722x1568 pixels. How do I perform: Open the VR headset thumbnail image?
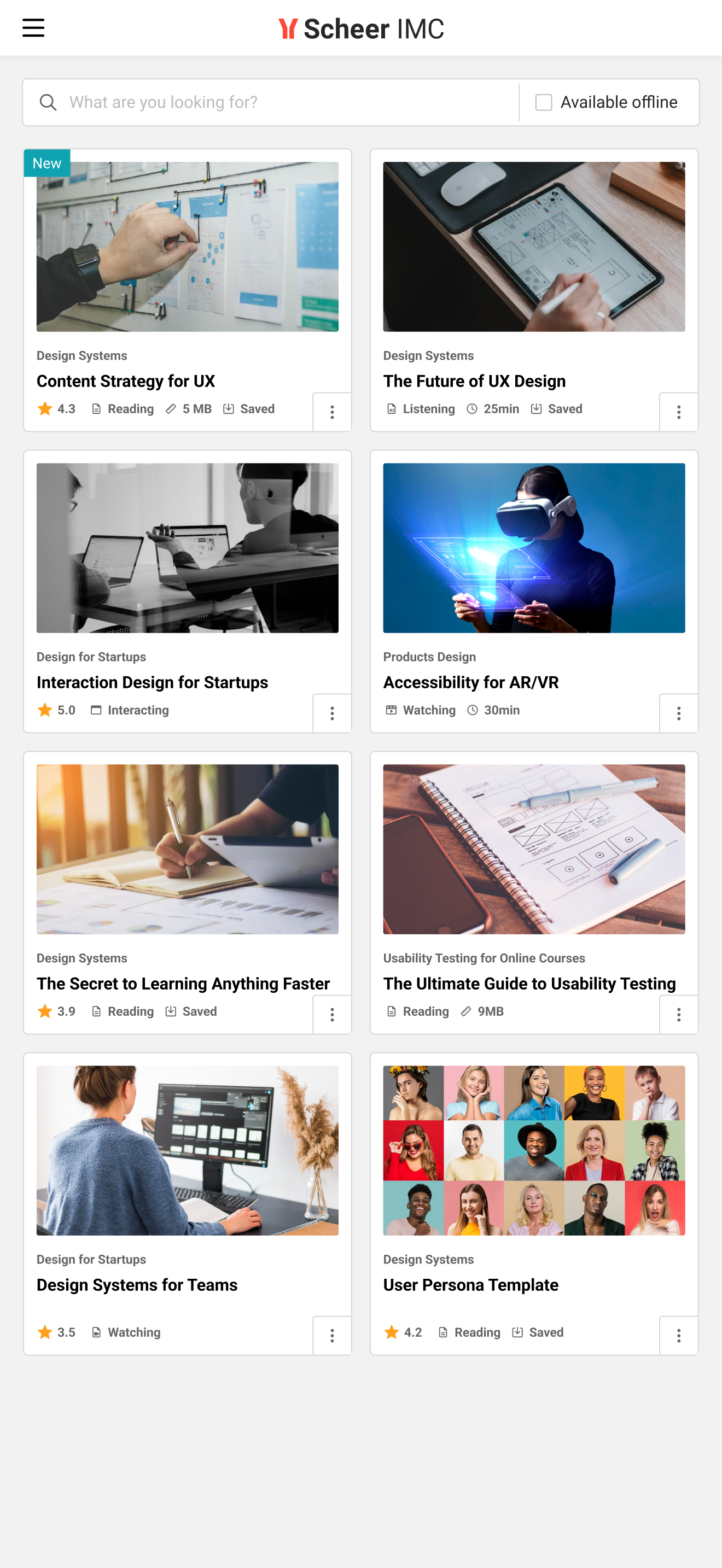pos(534,548)
